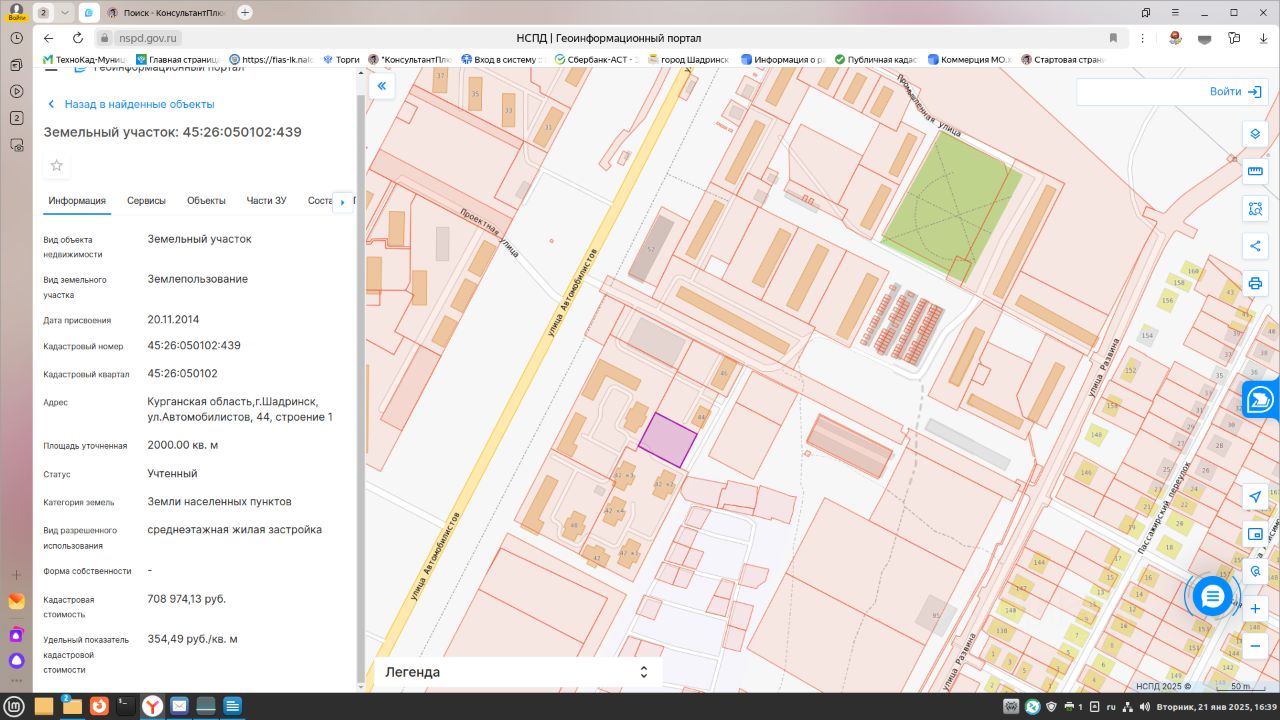Open the support chat bubble
Screen dimensions: 1280x720
pos(1212,597)
